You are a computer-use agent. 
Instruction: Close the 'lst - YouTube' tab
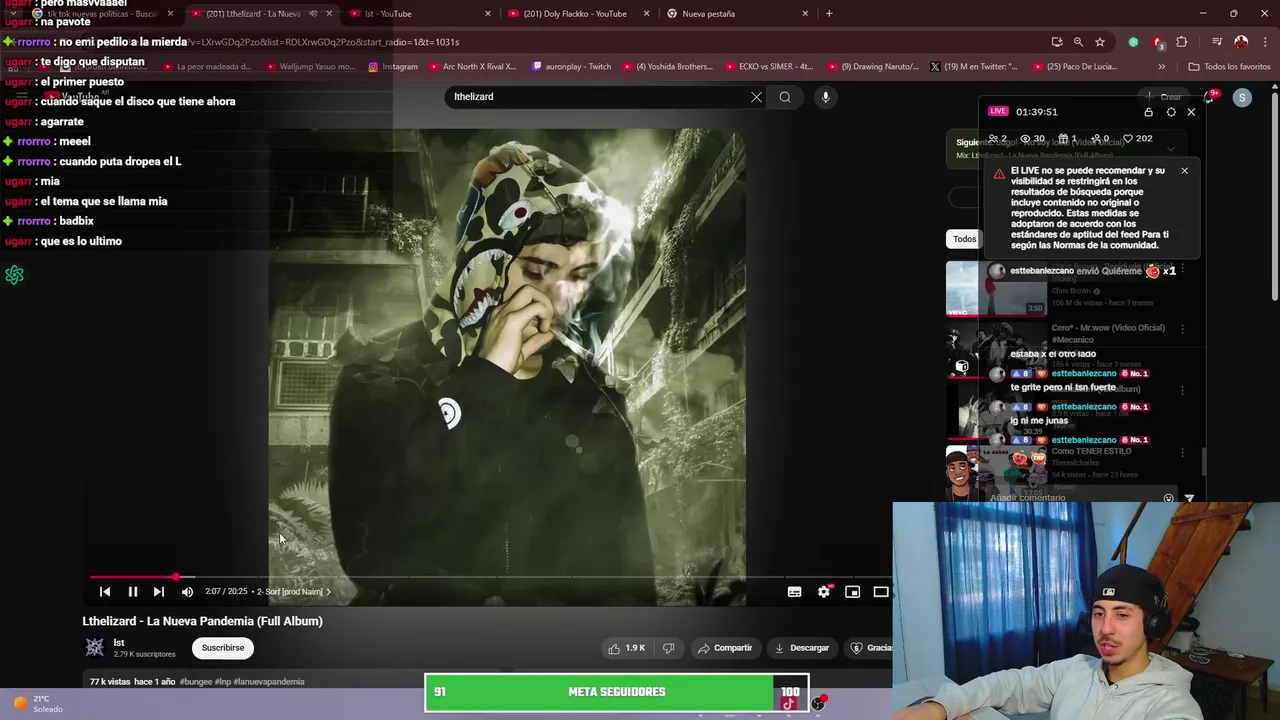pyautogui.click(x=488, y=14)
